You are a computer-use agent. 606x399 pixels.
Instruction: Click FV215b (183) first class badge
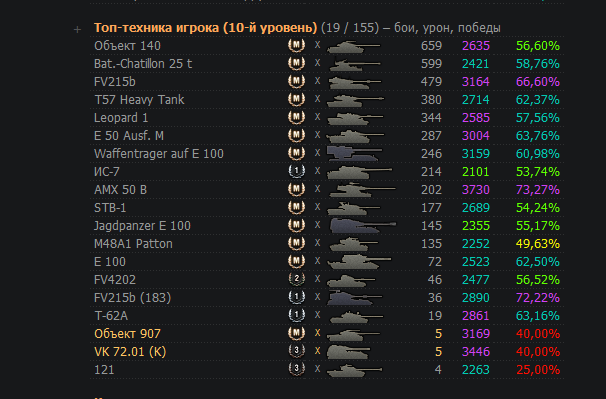tap(296, 297)
